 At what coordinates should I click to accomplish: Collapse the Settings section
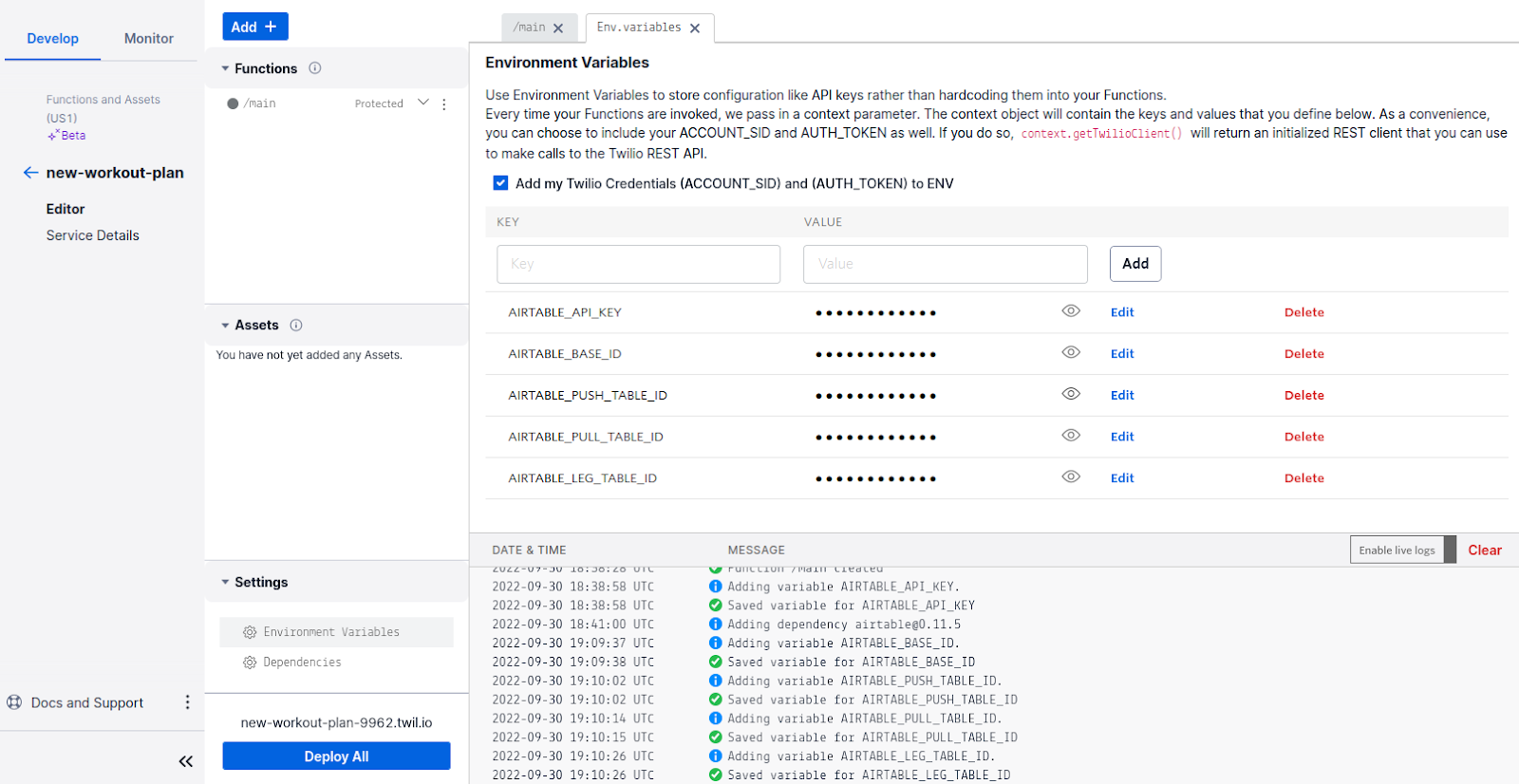[x=226, y=582]
